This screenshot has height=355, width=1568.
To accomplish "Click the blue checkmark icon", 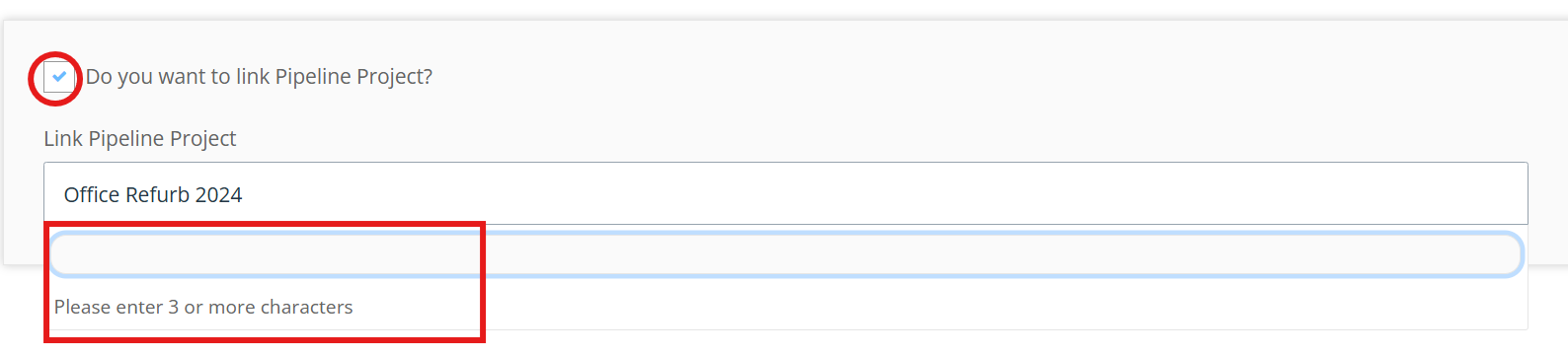I will [59, 76].
